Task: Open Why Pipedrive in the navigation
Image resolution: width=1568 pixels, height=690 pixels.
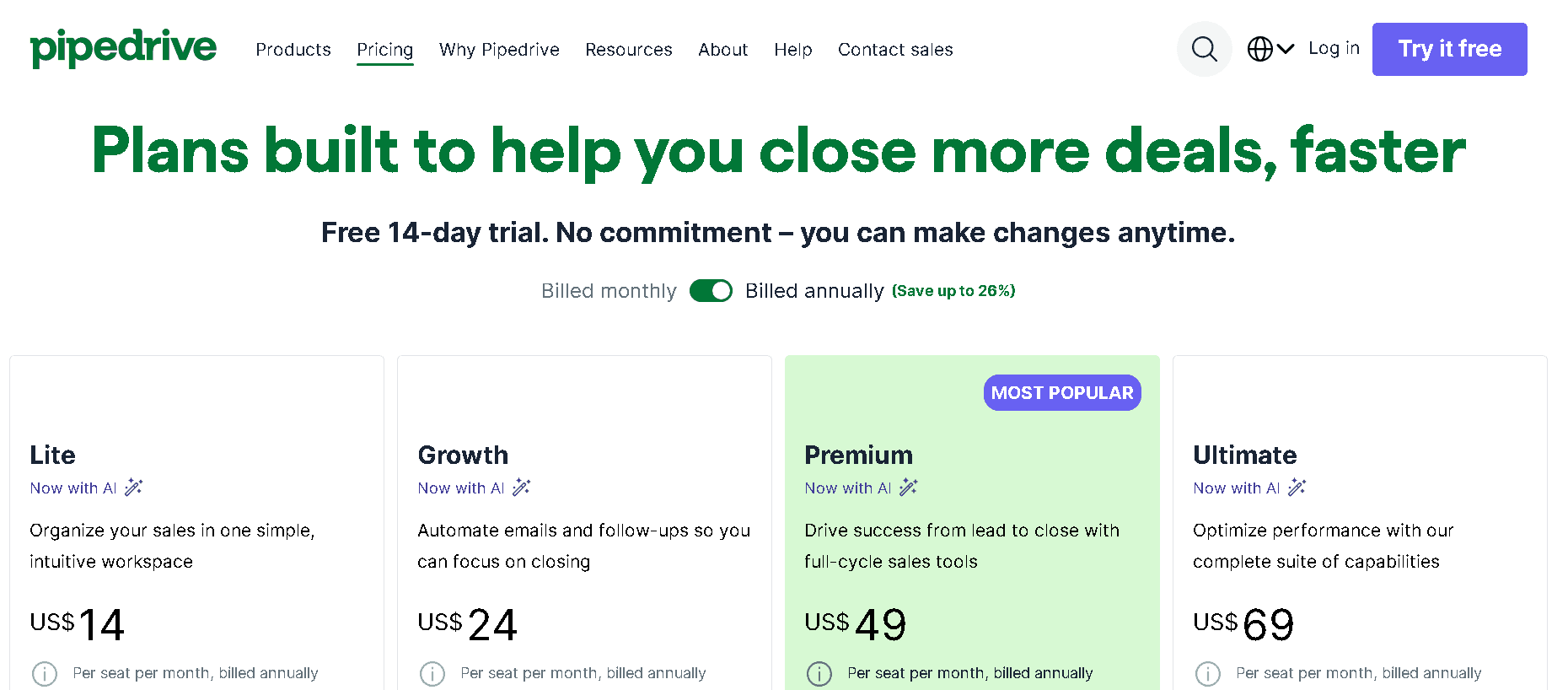Action: (499, 50)
